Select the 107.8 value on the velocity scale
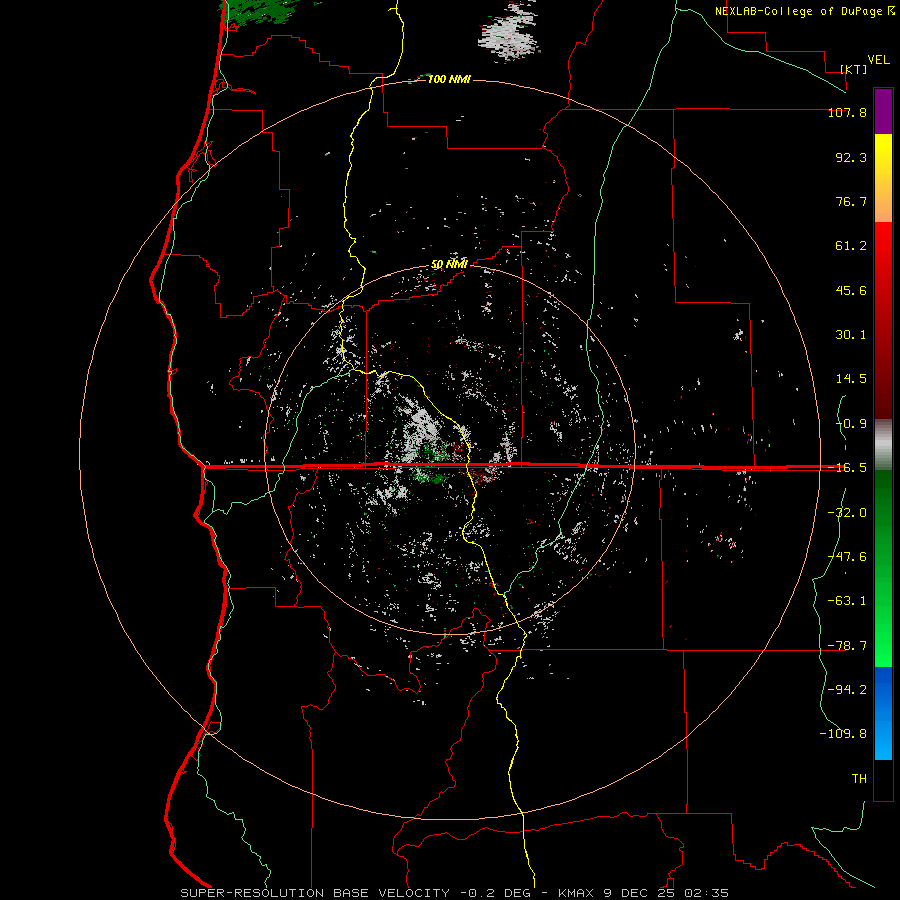This screenshot has width=900, height=900. 847,112
